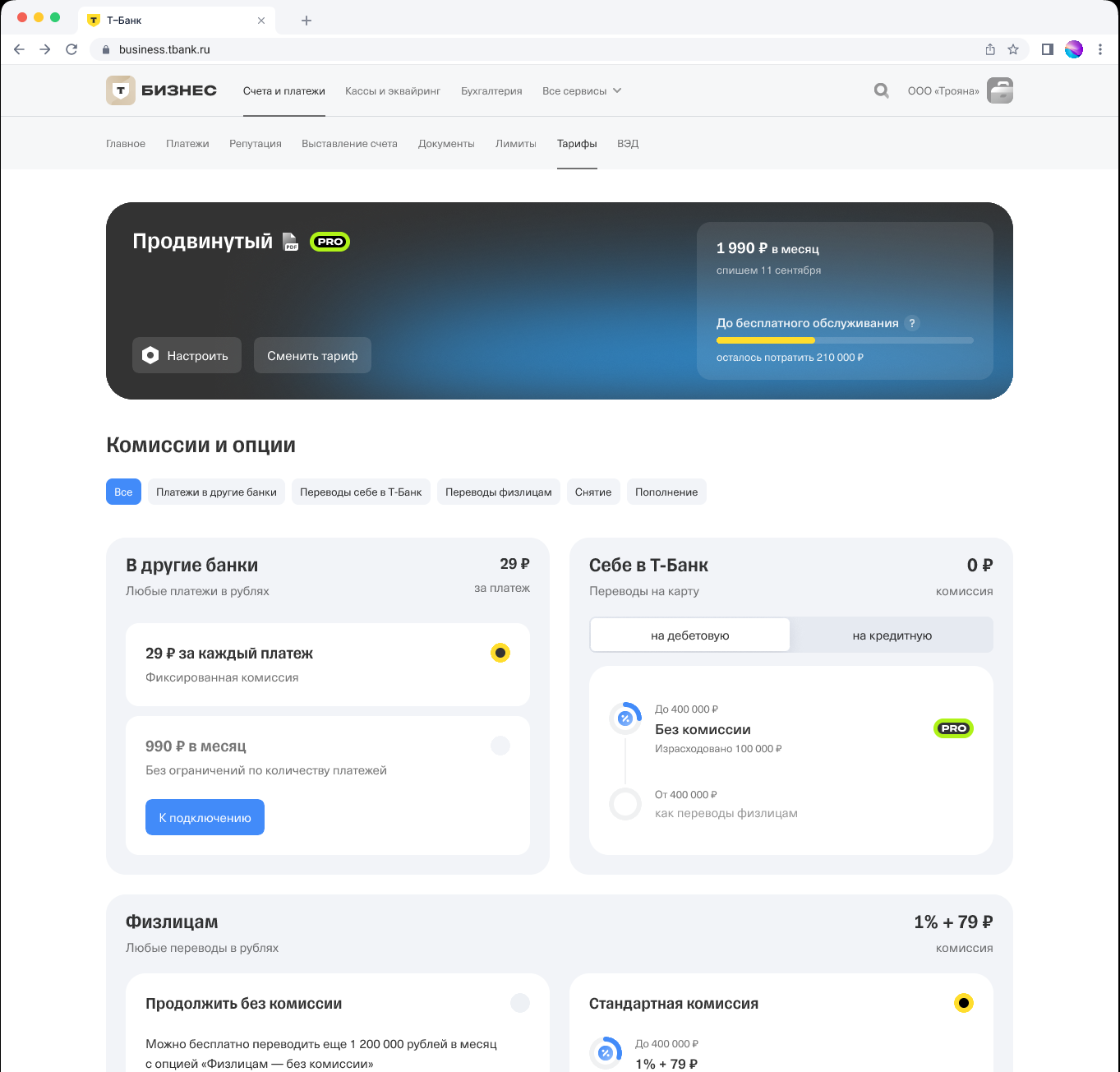The image size is (1120, 1072).
Task: Open the search magnifier icon
Action: click(882, 90)
